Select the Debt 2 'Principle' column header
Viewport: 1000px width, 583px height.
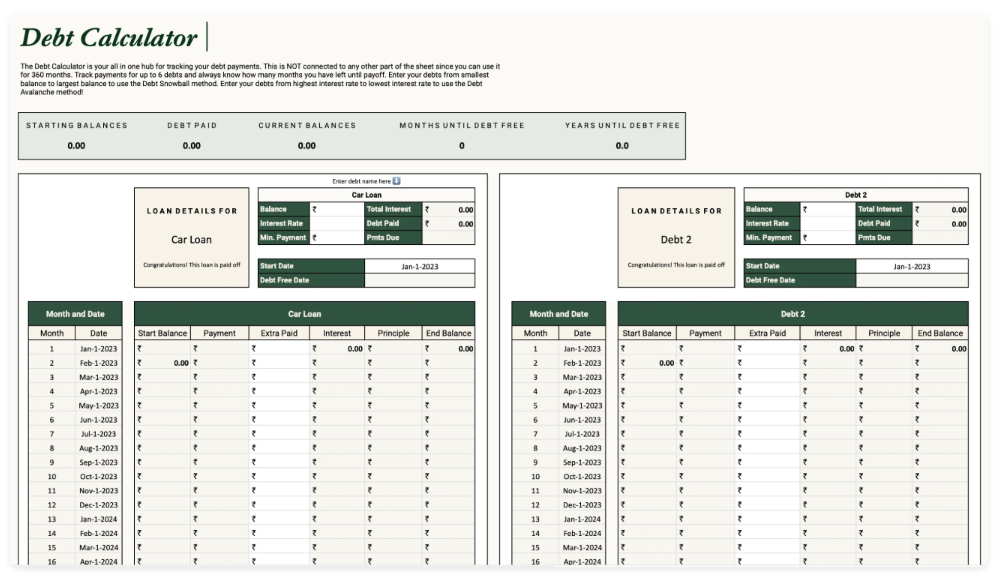click(884, 333)
